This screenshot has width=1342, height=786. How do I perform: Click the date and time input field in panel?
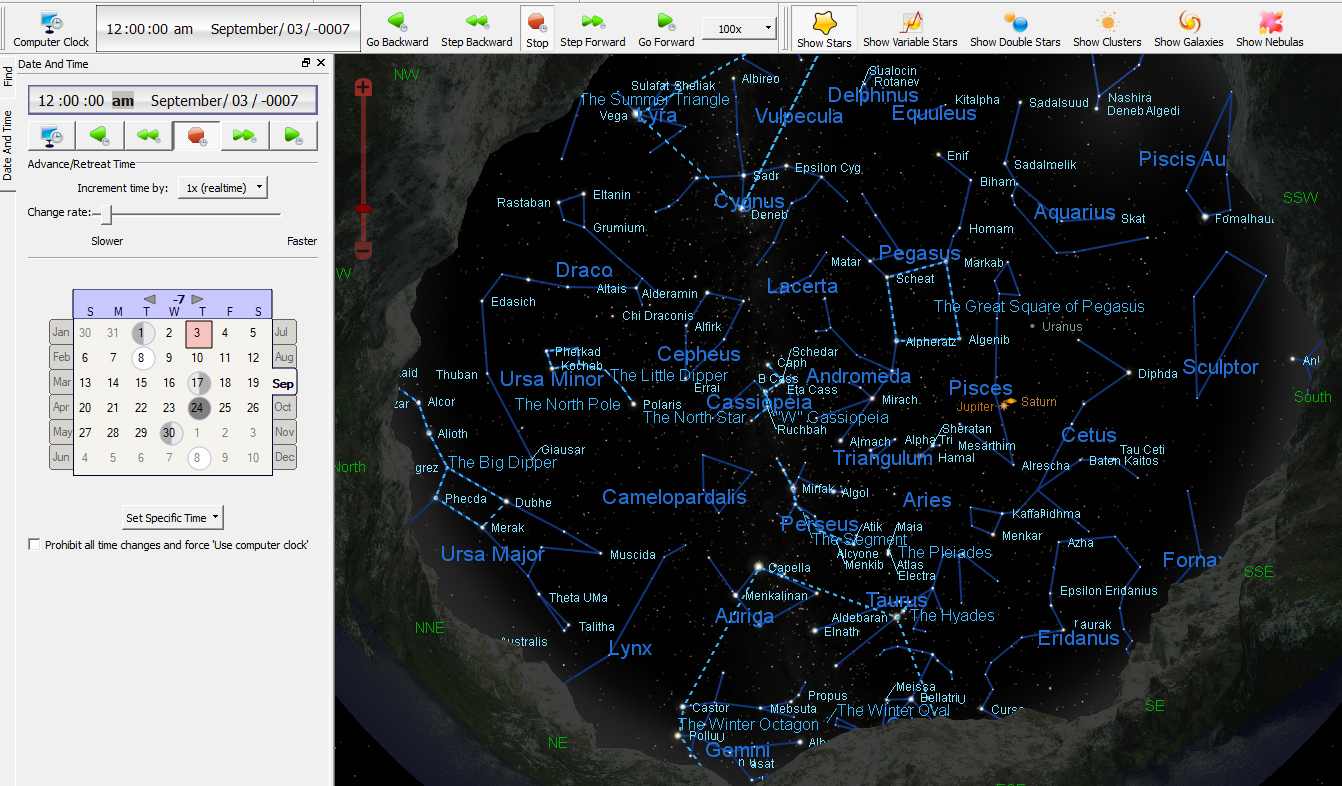tap(173, 100)
